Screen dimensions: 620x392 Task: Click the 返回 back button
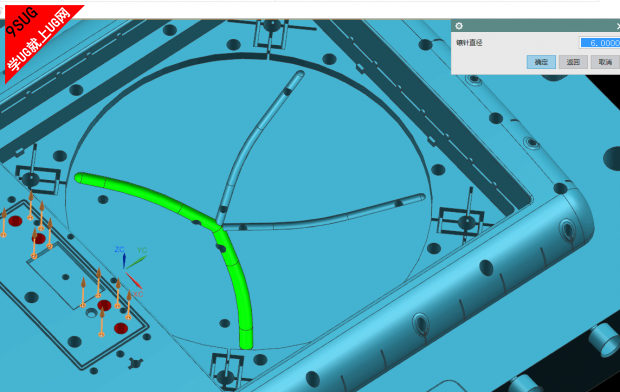click(x=573, y=62)
